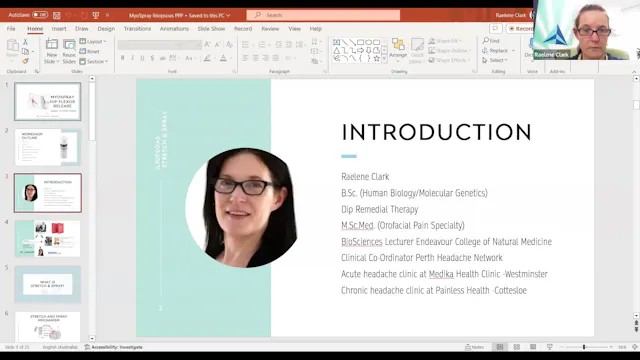
Task: Click the Save icon in title bar
Action: pos(57,16)
